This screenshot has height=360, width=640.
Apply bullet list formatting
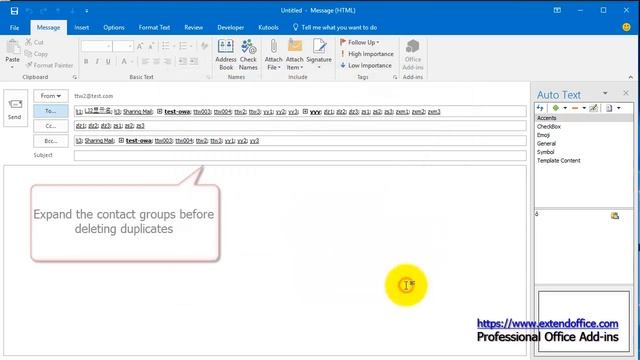pyautogui.click(x=166, y=46)
